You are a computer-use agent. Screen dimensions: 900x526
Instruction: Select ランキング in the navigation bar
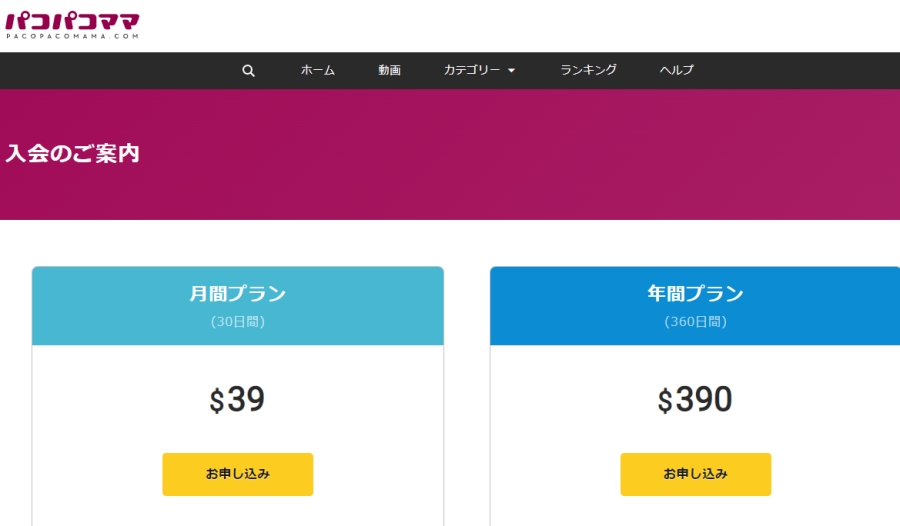pyautogui.click(x=588, y=70)
